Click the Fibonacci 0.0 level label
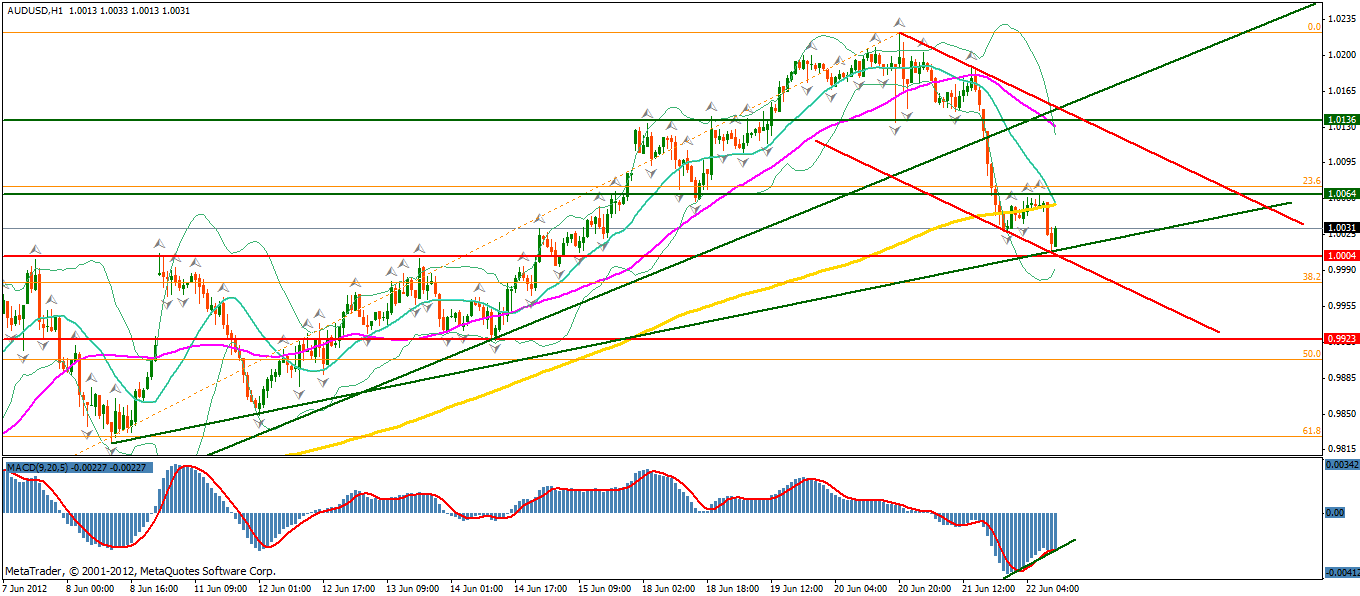Viewport: 1360px width, 596px height. tap(1314, 27)
